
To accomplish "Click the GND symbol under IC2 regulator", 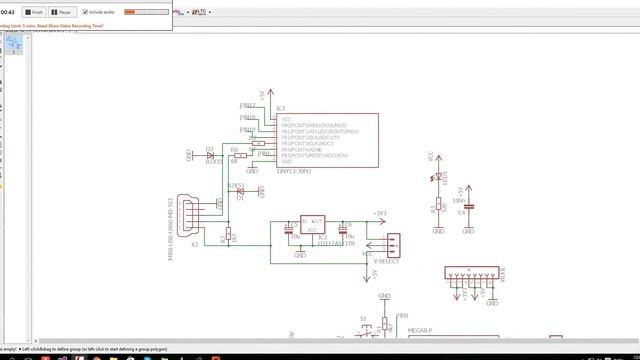I will point(300,253).
